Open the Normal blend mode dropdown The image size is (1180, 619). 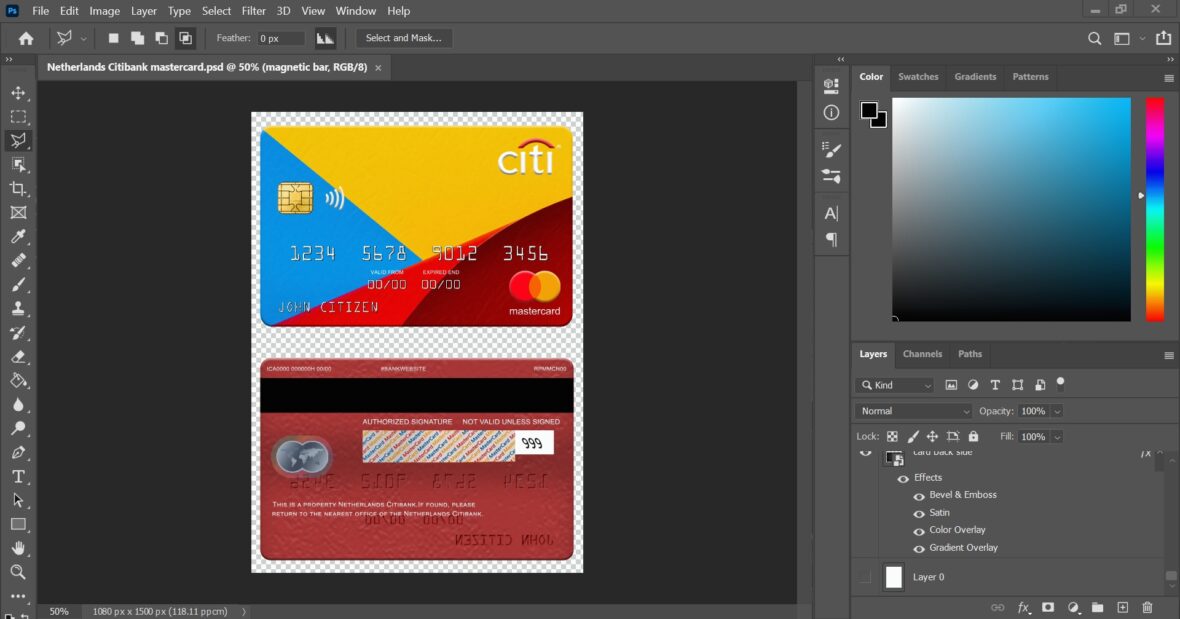pyautogui.click(x=914, y=411)
